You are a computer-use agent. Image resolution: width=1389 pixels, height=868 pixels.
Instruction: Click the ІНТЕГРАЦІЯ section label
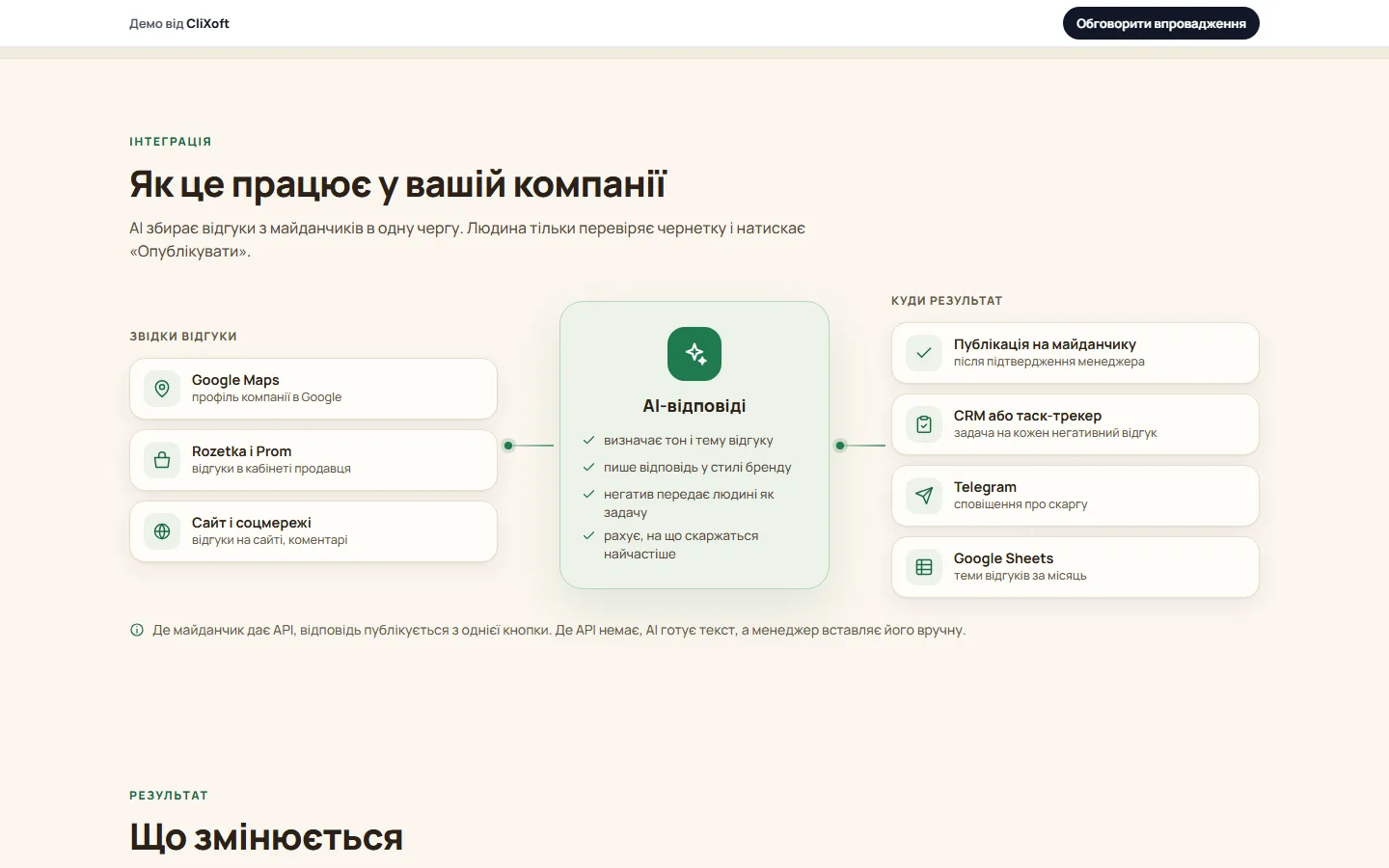pyautogui.click(x=171, y=142)
